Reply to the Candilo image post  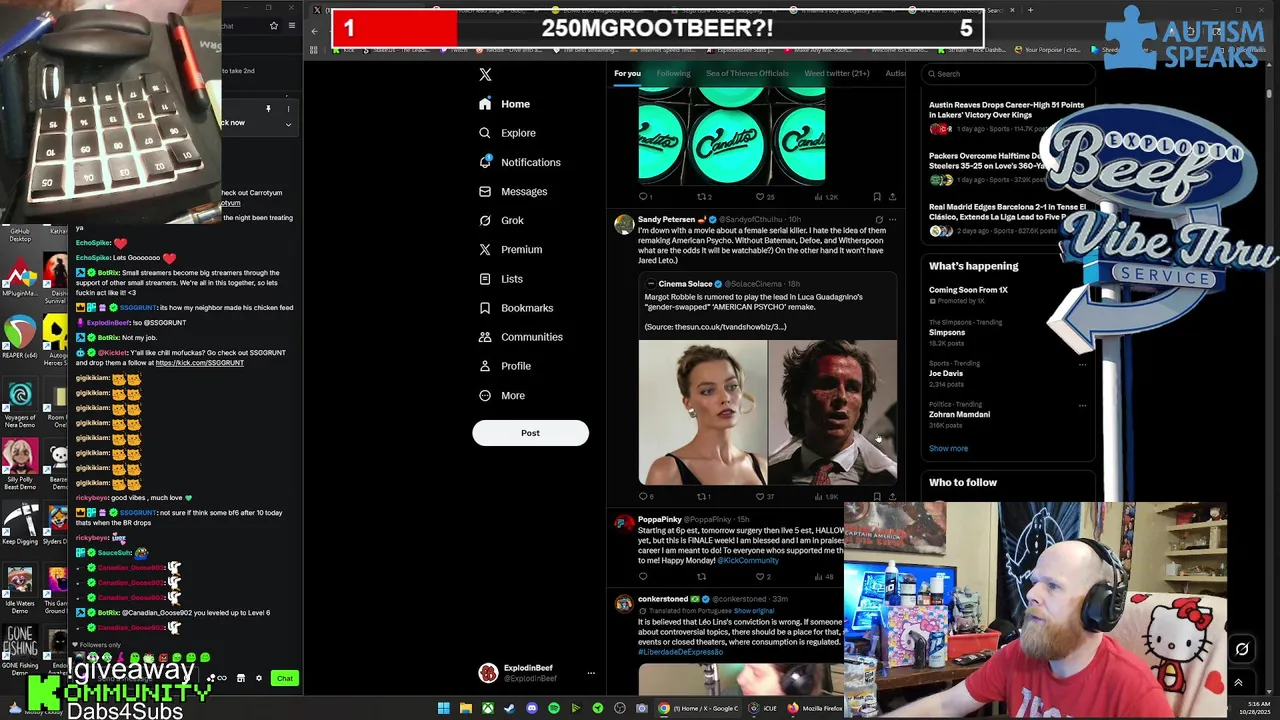(645, 197)
